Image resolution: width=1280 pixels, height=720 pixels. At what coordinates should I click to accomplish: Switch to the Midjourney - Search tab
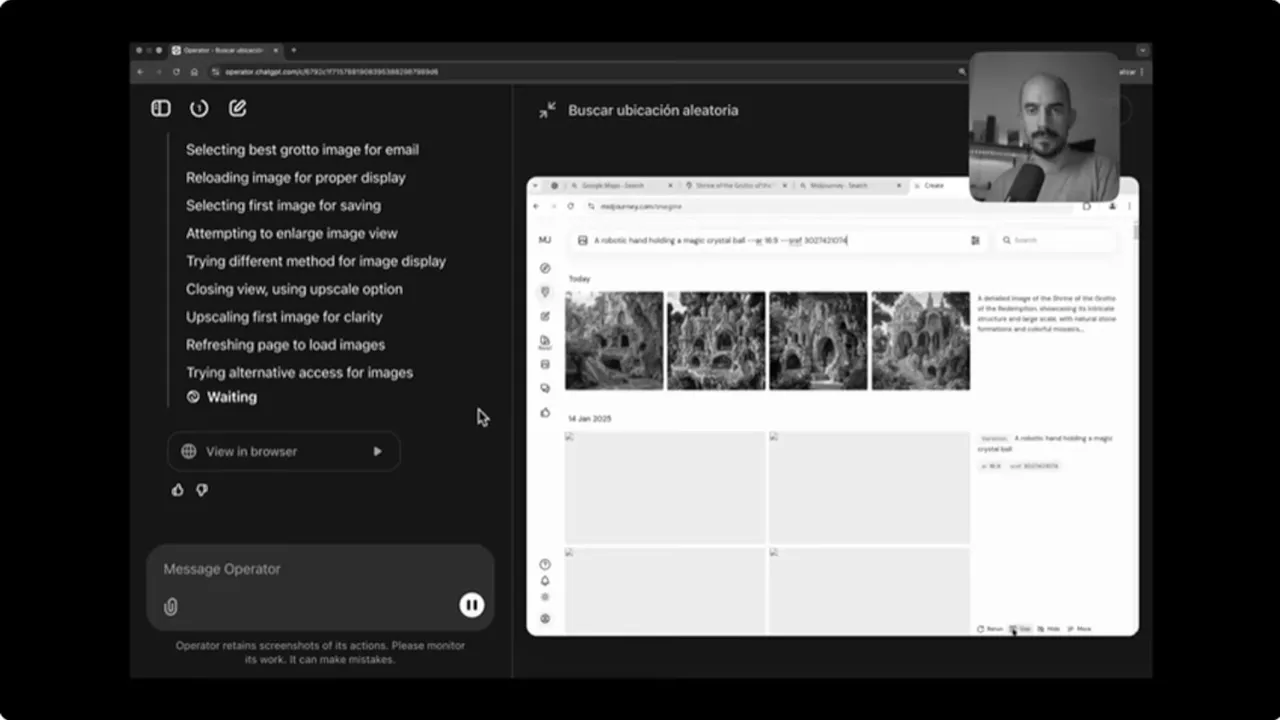(850, 186)
